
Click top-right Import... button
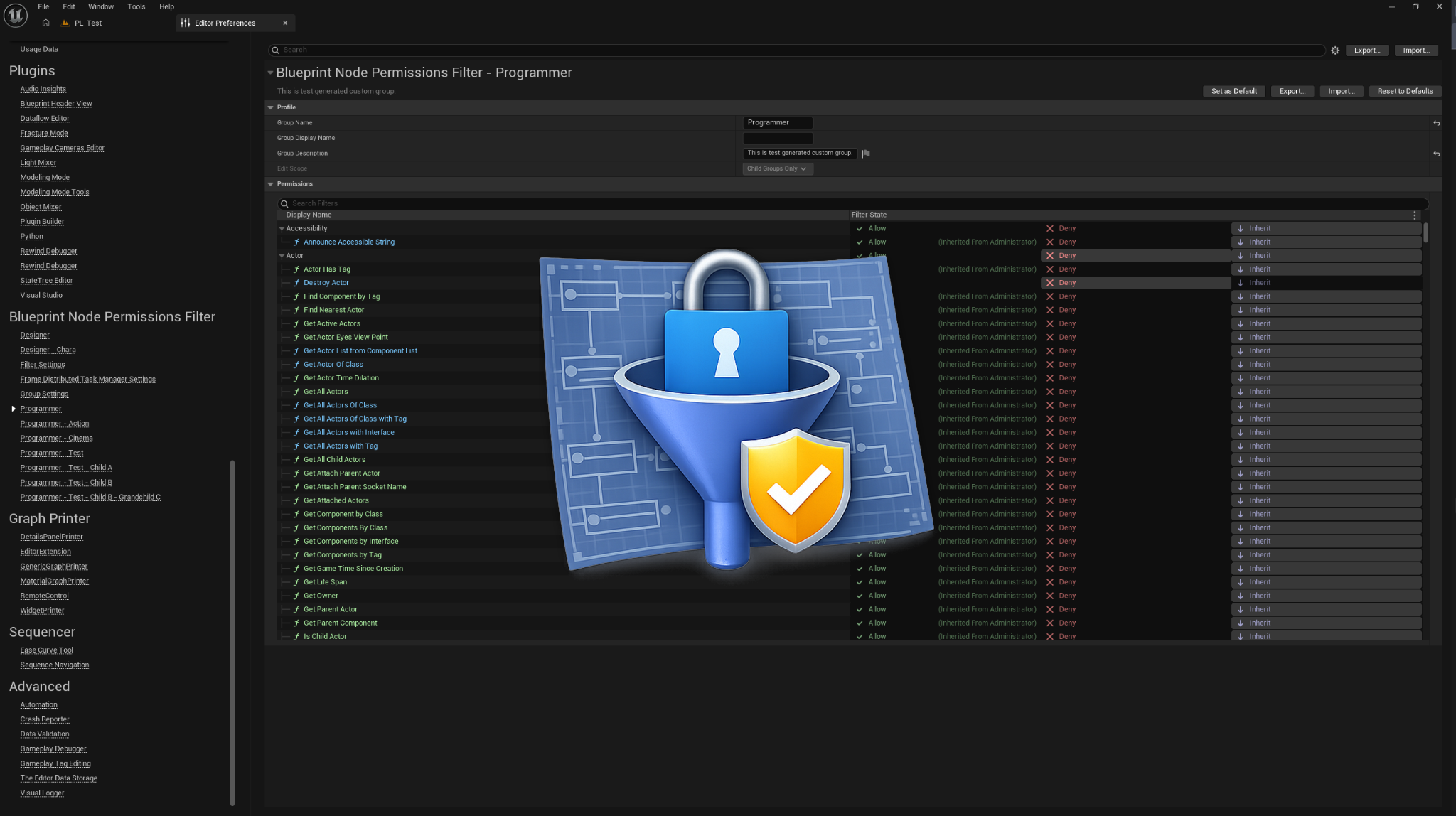pyautogui.click(x=1415, y=50)
